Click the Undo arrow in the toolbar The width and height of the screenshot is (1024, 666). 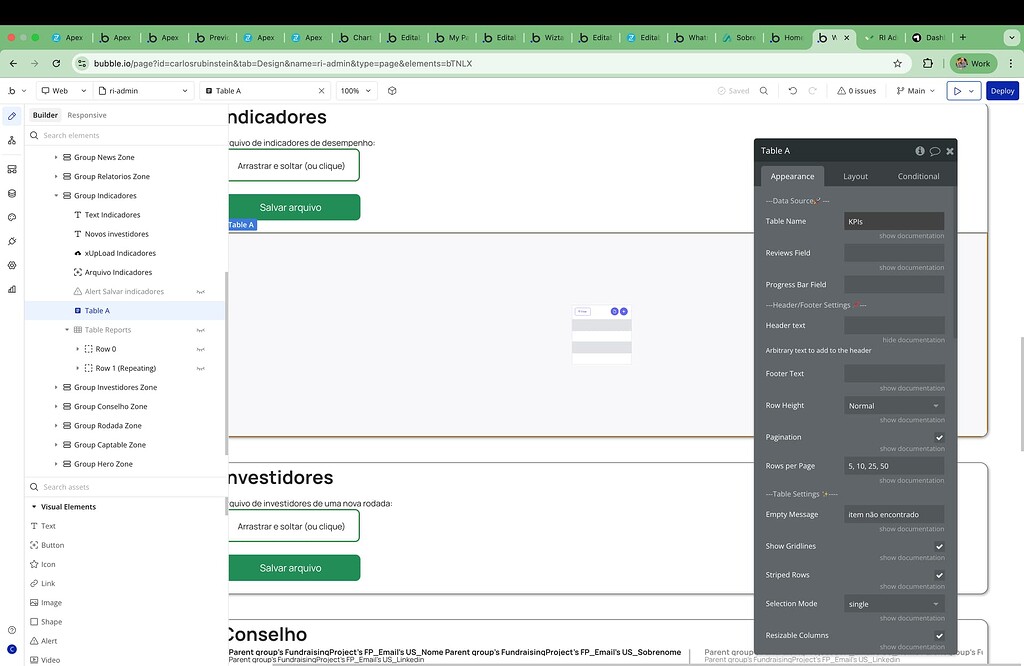(792, 90)
